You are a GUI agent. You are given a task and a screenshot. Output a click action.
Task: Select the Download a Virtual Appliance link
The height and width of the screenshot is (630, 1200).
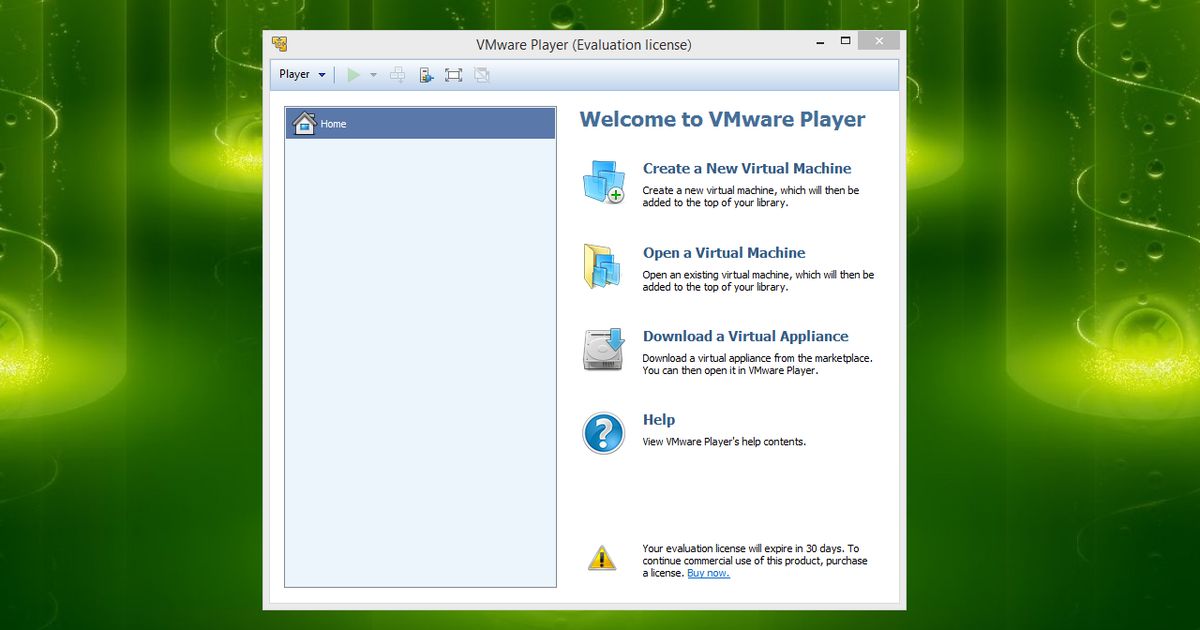[745, 337]
